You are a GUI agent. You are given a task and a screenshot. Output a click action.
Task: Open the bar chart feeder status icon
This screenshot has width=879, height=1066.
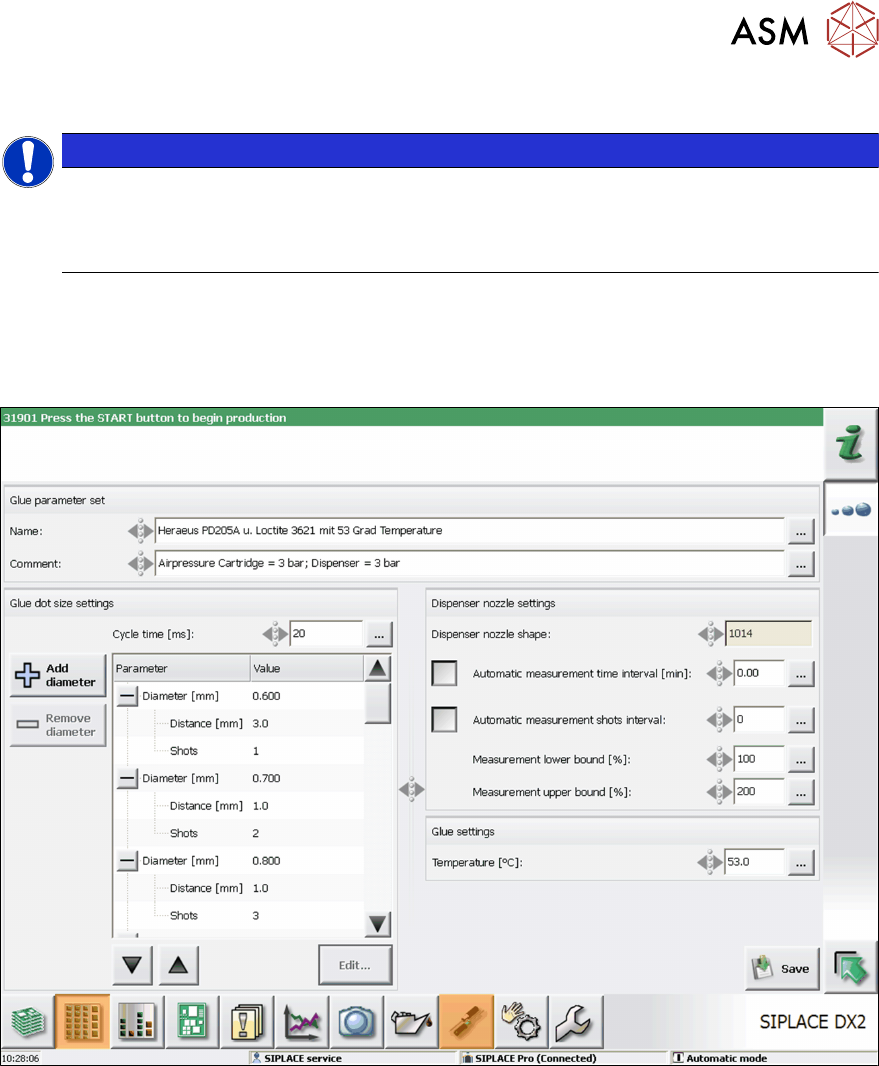(137, 1022)
